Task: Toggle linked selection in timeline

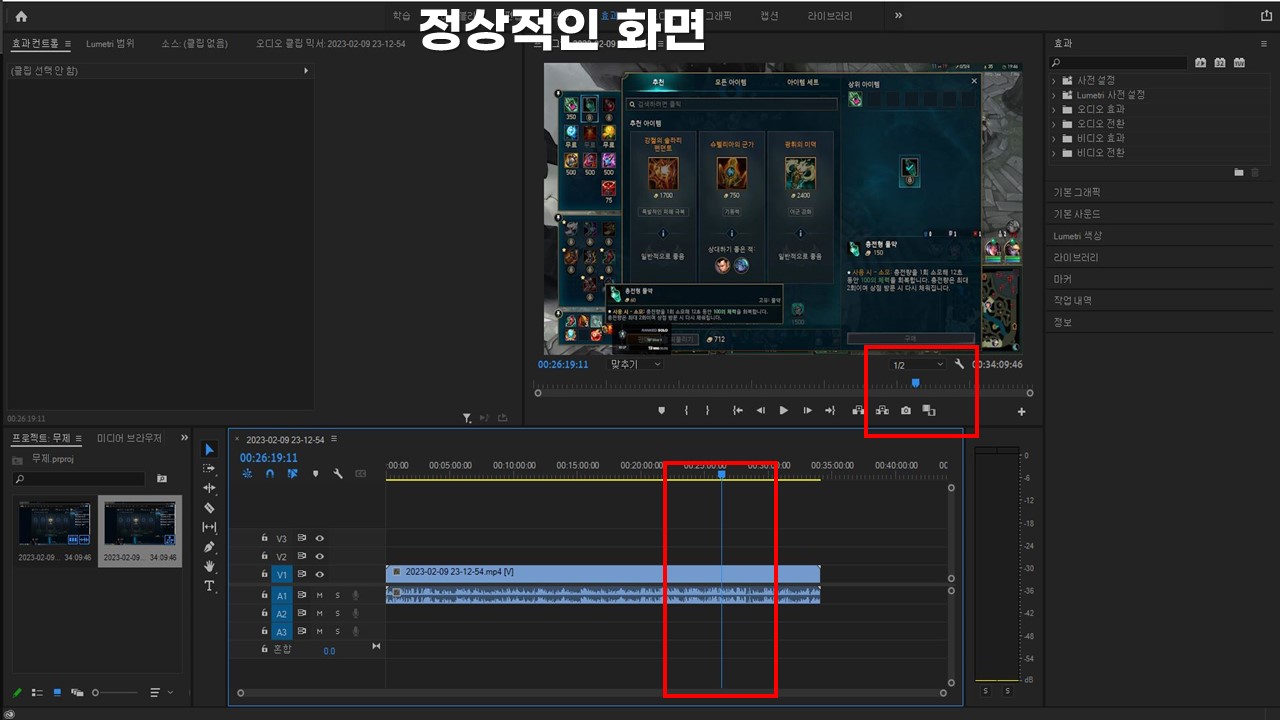Action: point(292,474)
